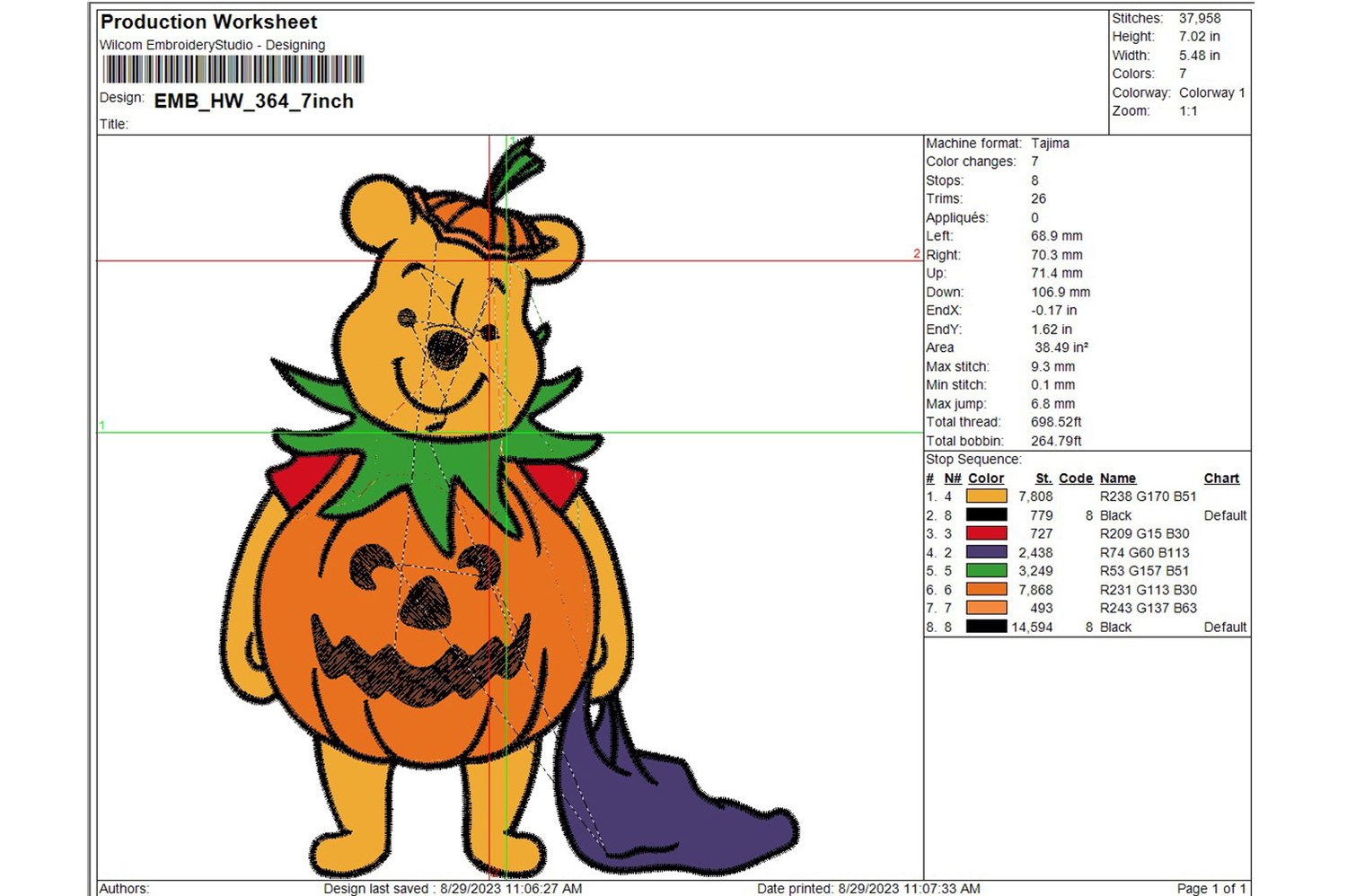The image size is (1347, 896).
Task: Click the 'Code' column header
Action: point(1076,479)
